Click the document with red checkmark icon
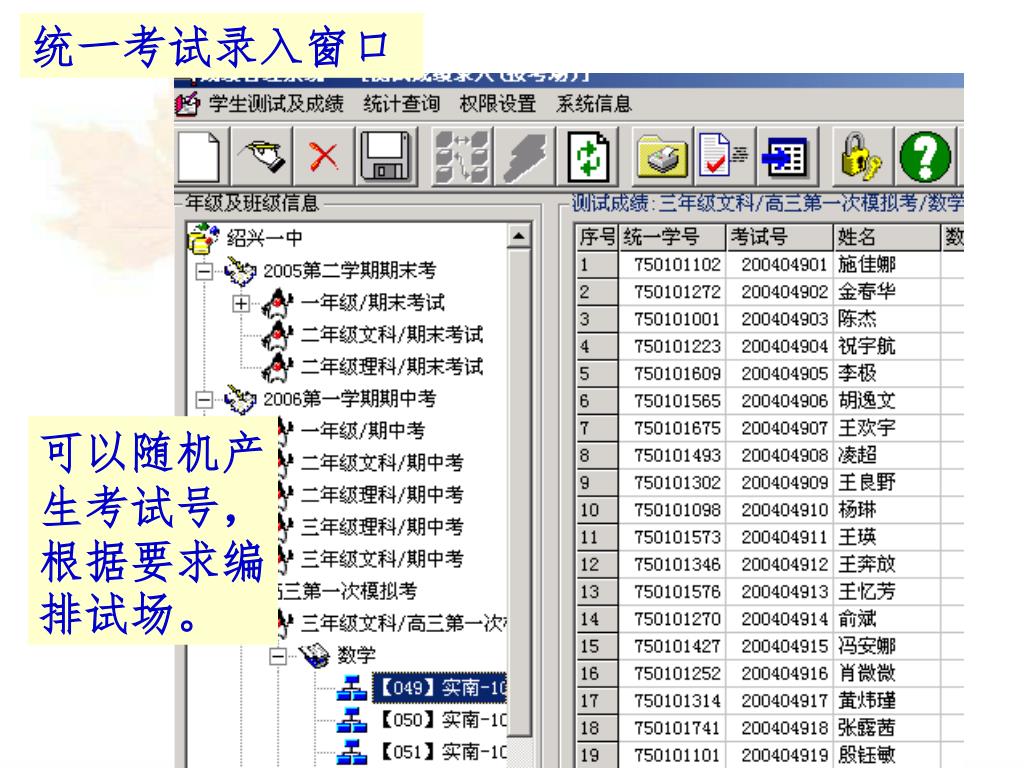The image size is (1024, 768). pyautogui.click(x=722, y=157)
